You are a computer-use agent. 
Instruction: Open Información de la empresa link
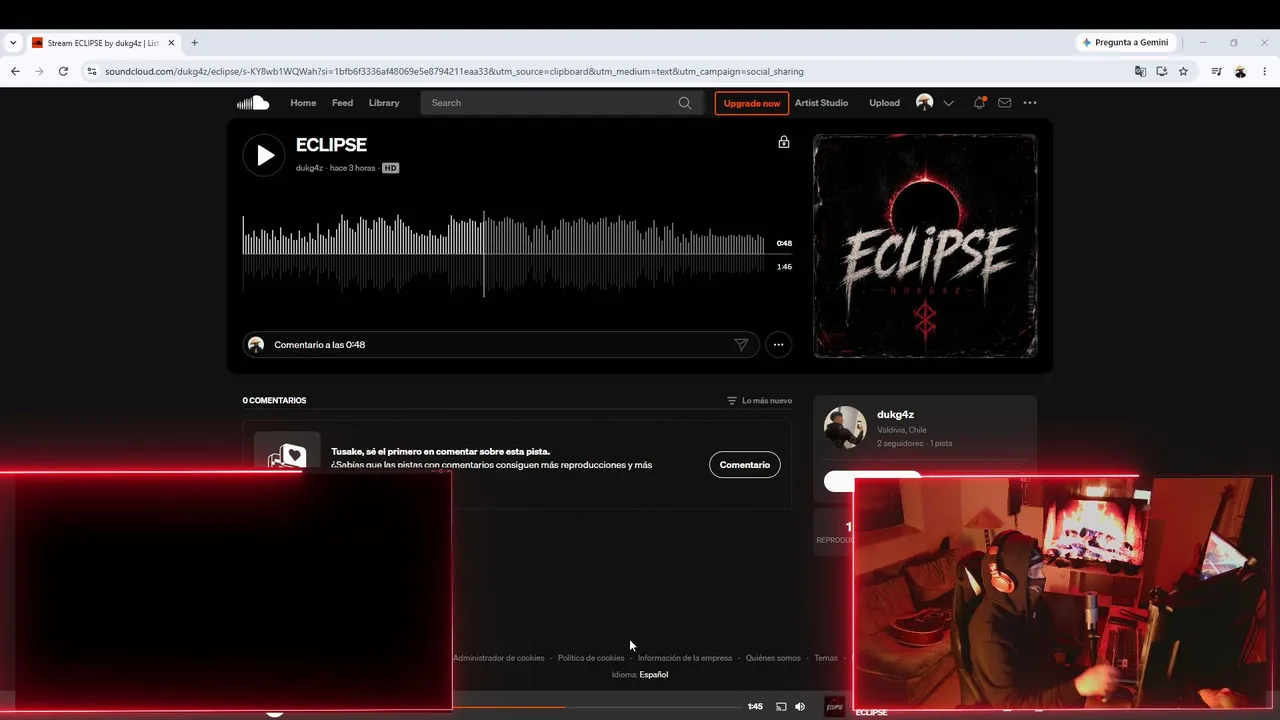point(685,658)
